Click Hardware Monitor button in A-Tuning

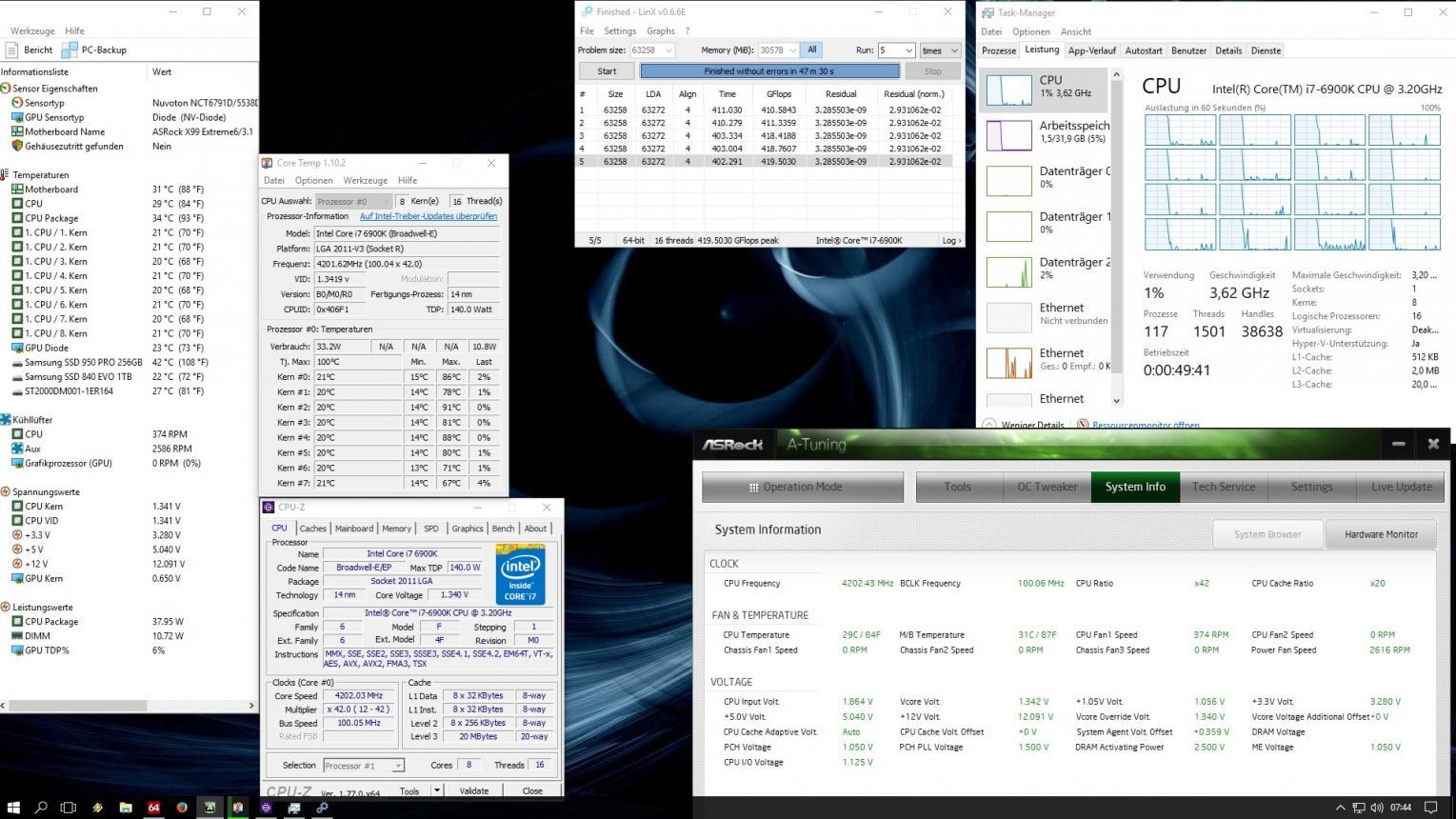tap(1381, 534)
